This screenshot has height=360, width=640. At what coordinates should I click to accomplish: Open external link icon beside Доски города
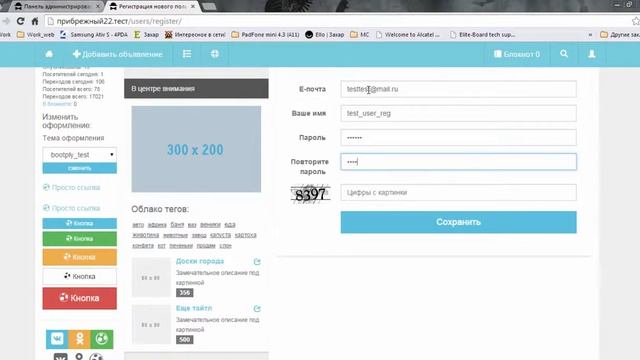[257, 261]
